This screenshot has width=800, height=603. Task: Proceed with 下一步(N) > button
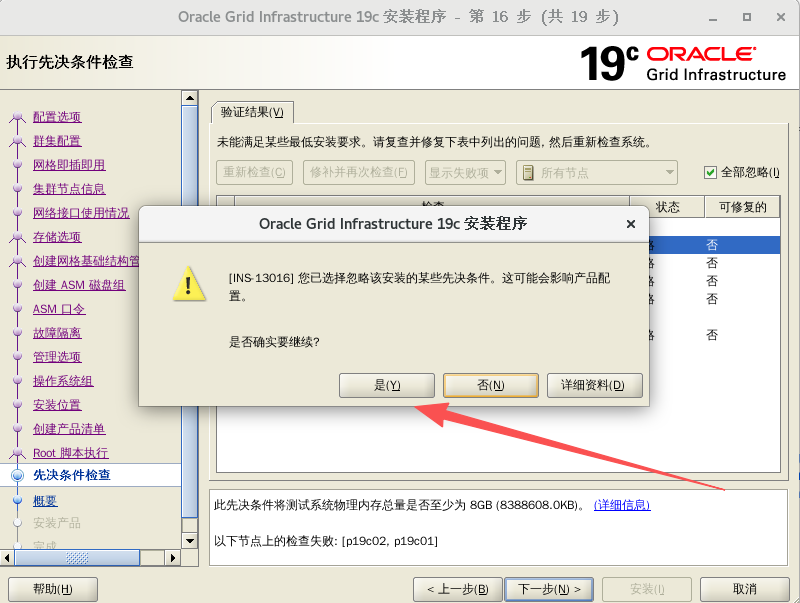[x=549, y=589]
